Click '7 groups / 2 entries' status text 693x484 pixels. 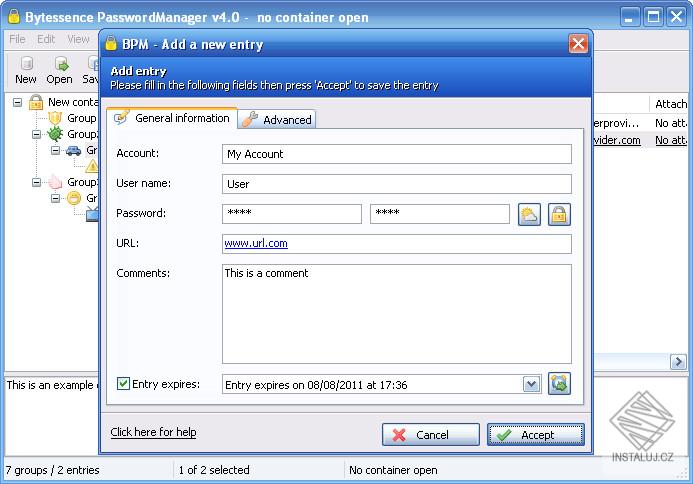pos(53,470)
